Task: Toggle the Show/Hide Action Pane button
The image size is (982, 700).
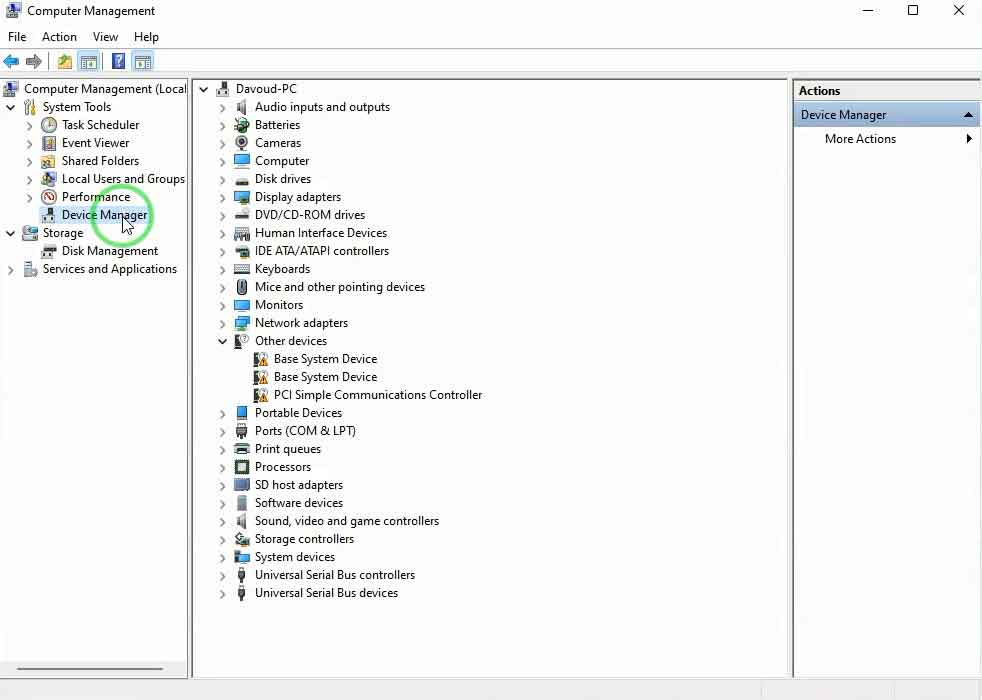Action: (x=142, y=62)
